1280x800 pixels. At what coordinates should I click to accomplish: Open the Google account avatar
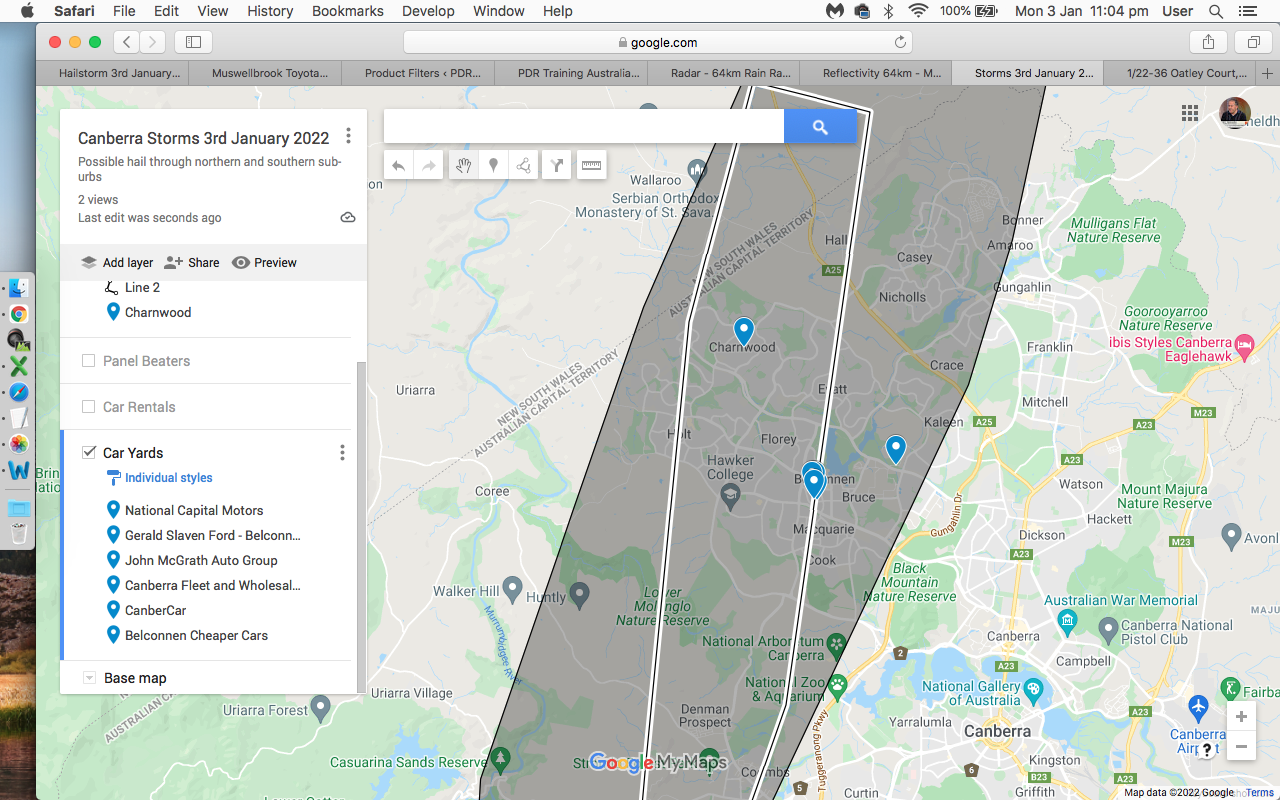point(1235,113)
